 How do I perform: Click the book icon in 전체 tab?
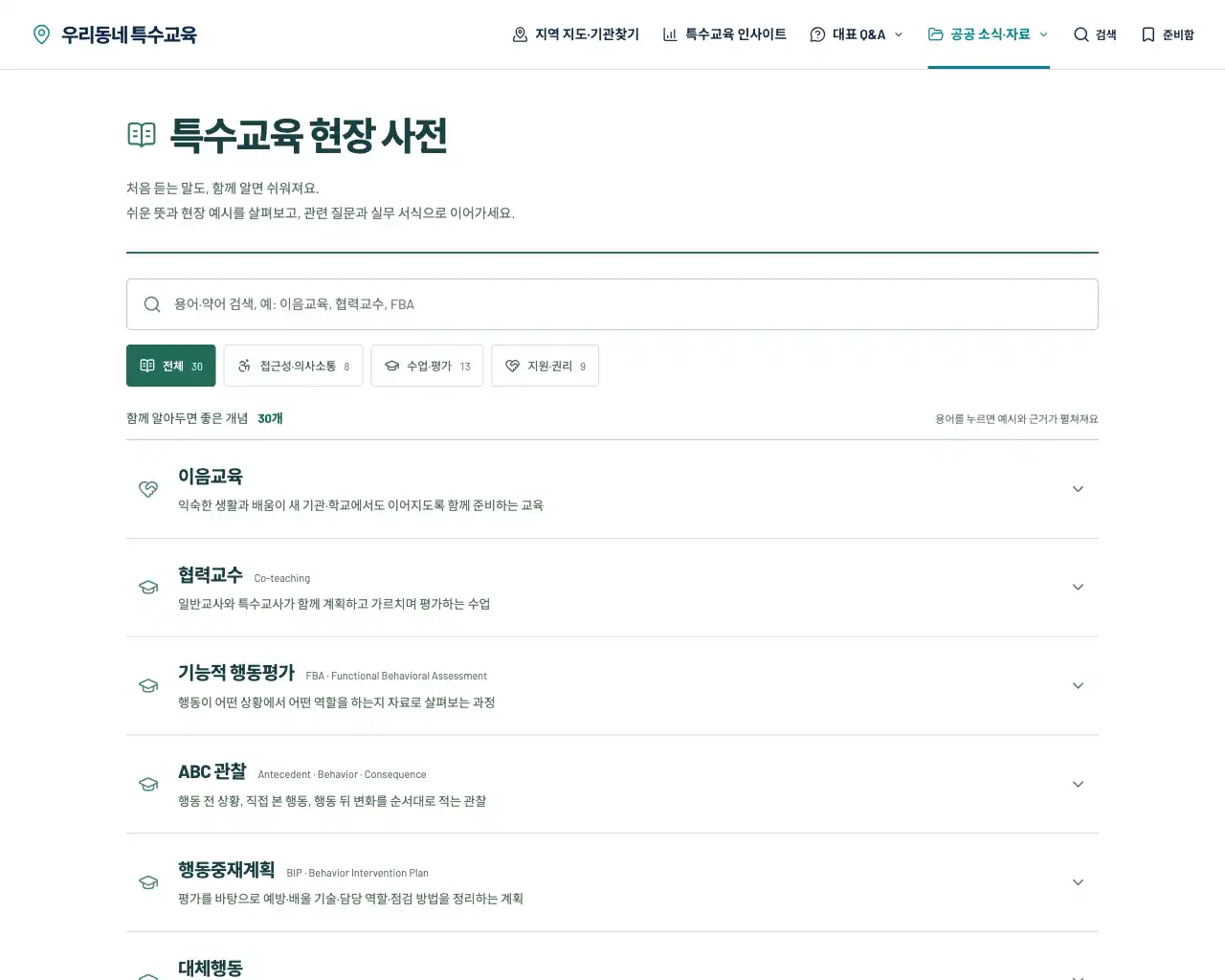(x=147, y=366)
